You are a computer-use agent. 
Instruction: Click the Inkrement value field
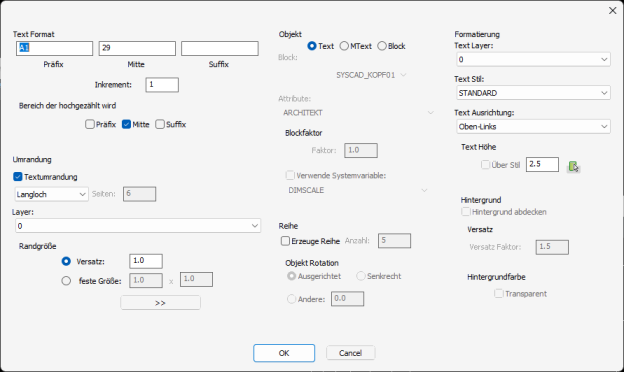pyautogui.click(x=162, y=85)
